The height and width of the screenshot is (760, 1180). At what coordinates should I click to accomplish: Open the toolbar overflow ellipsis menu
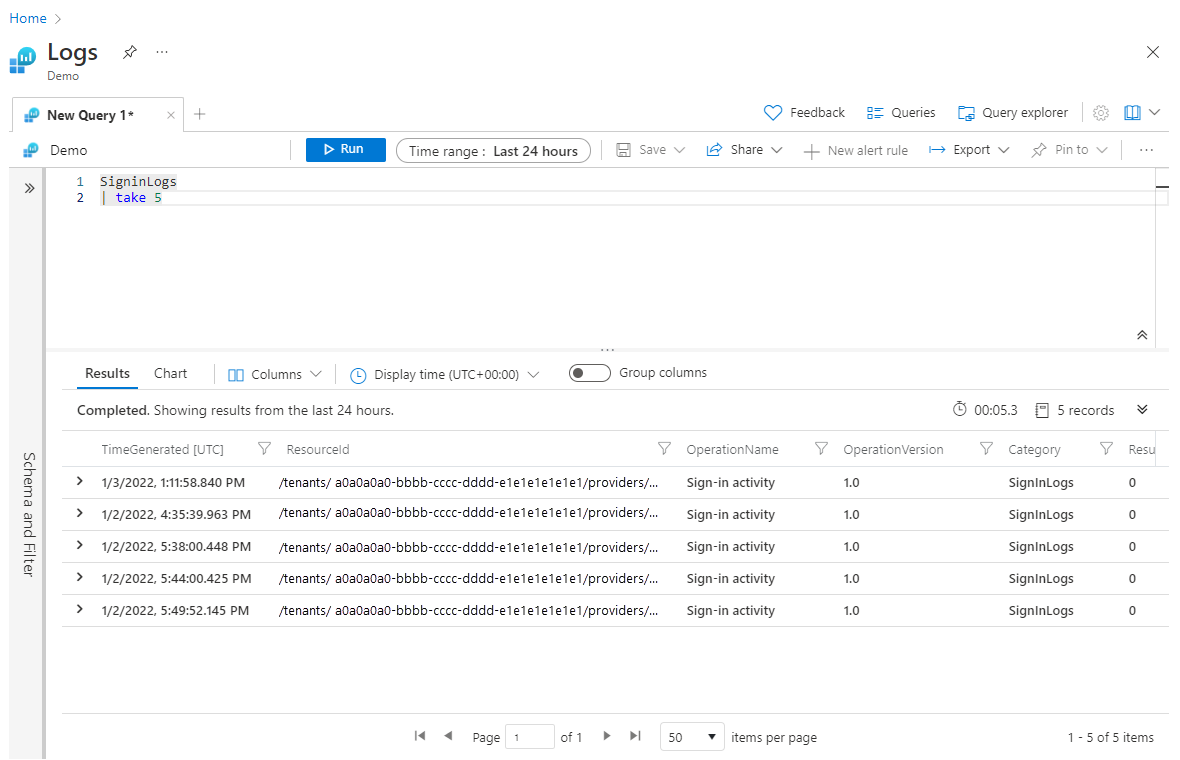1146,150
